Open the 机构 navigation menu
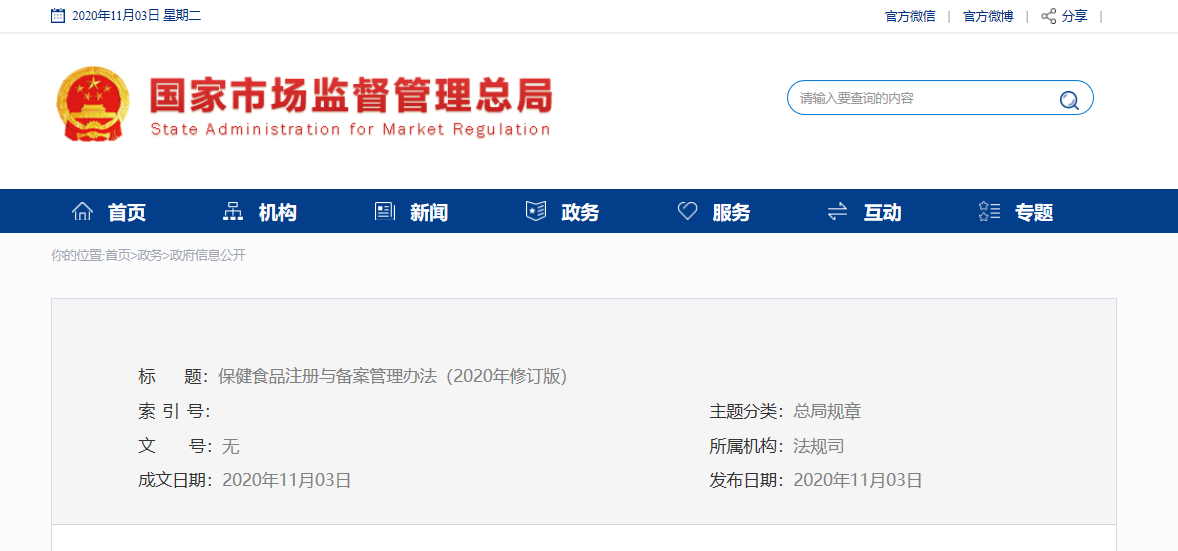1178x551 pixels. [x=278, y=213]
